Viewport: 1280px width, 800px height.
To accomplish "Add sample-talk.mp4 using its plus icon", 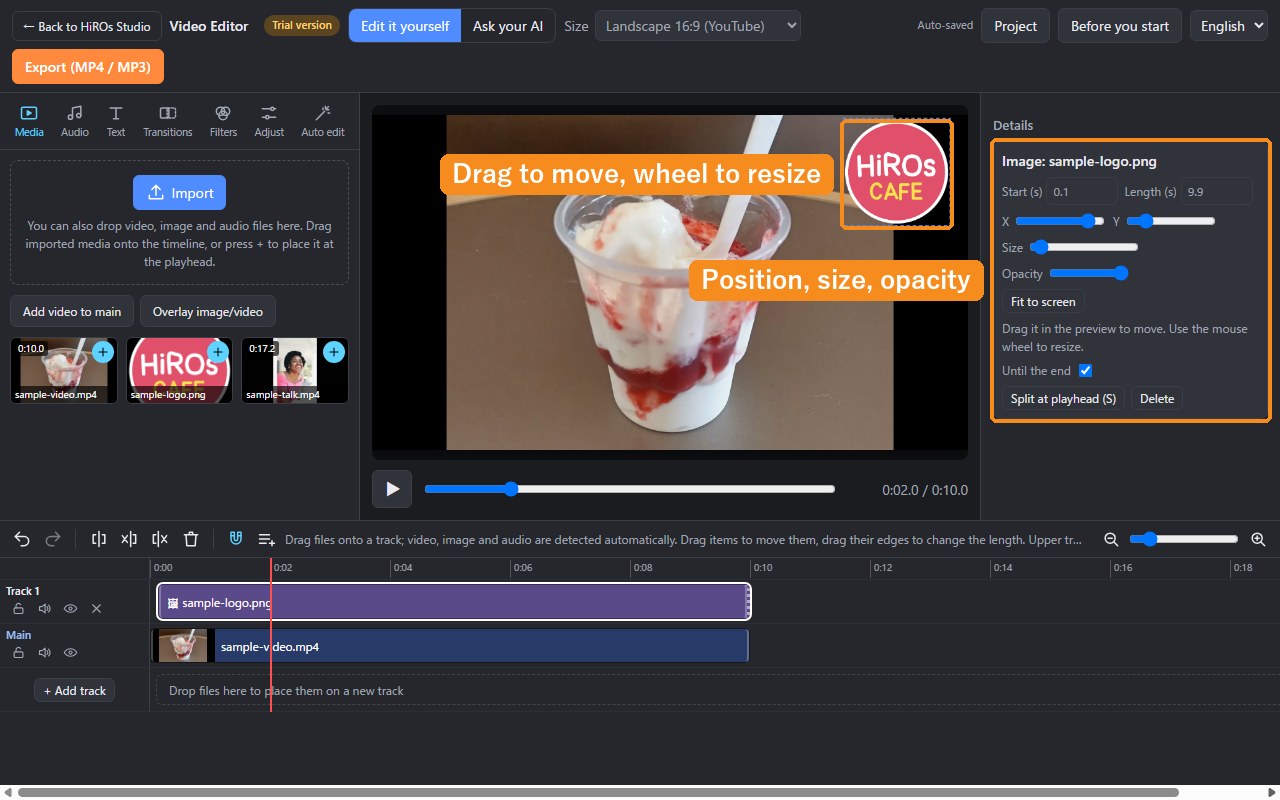I will [x=334, y=352].
